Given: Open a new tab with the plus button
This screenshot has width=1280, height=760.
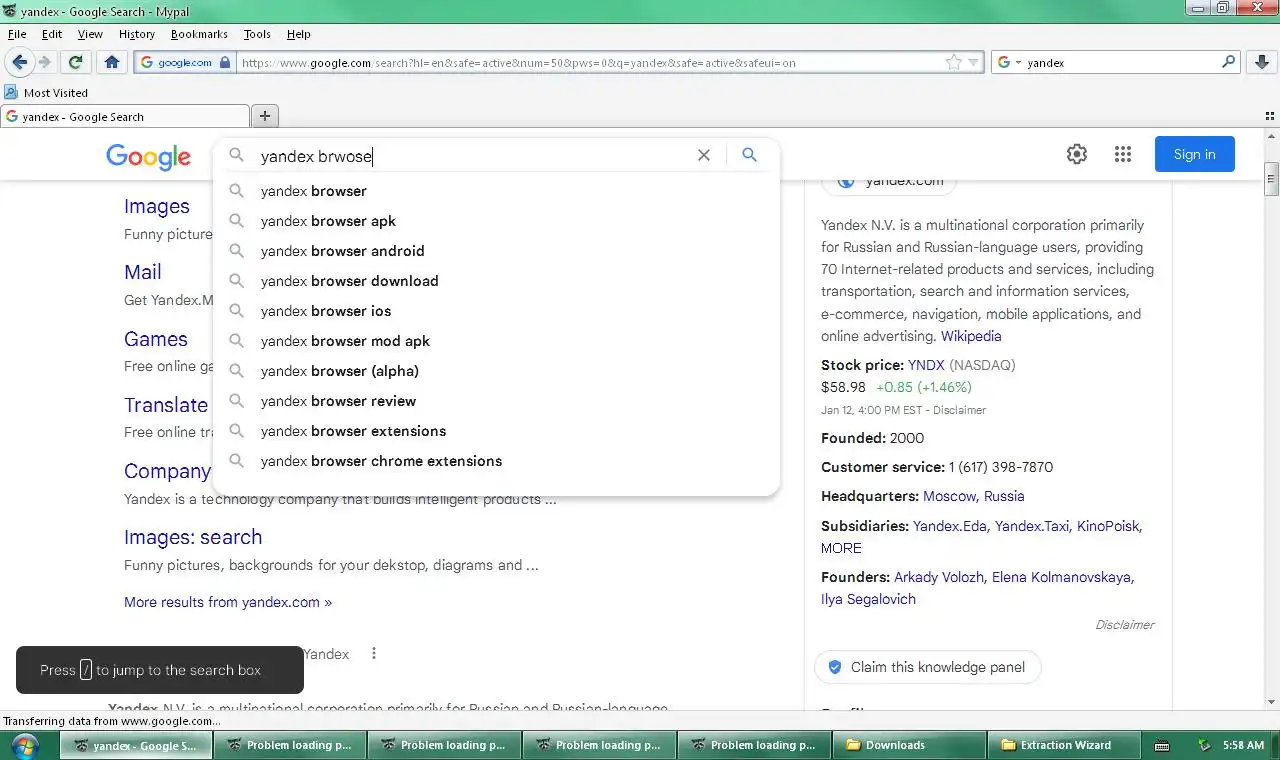Looking at the screenshot, I should pyautogui.click(x=265, y=116).
